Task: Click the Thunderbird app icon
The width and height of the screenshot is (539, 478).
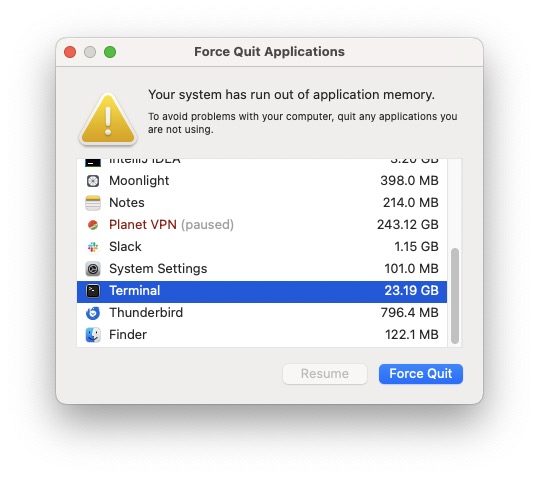Action: (93, 313)
